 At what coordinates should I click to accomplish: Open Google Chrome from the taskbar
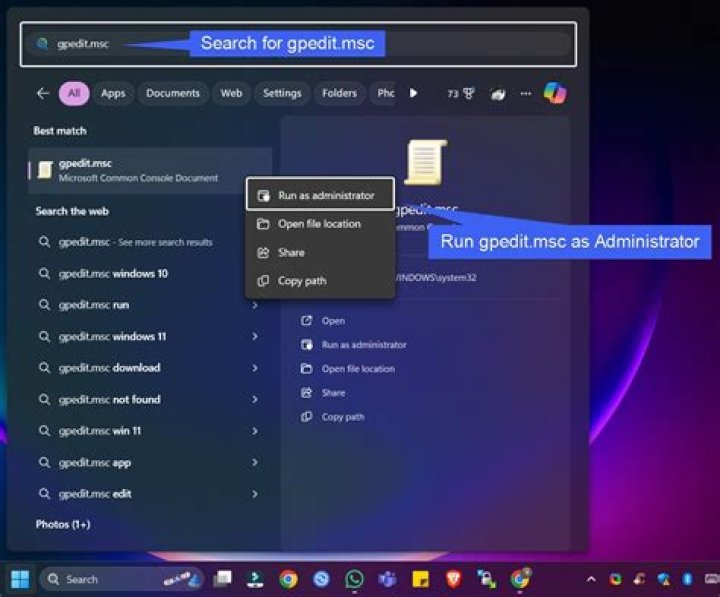[288, 580]
